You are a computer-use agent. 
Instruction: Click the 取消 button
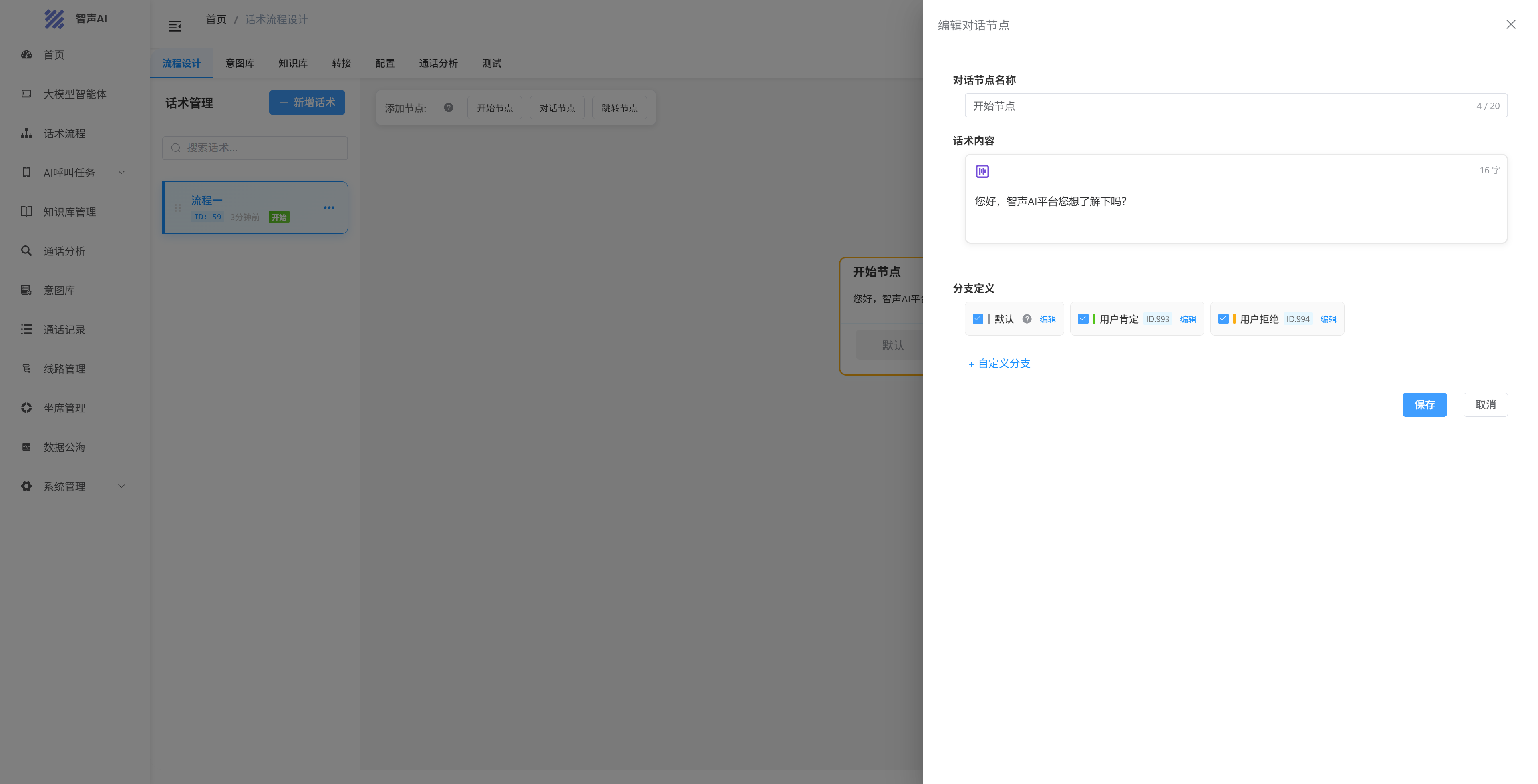click(1485, 405)
